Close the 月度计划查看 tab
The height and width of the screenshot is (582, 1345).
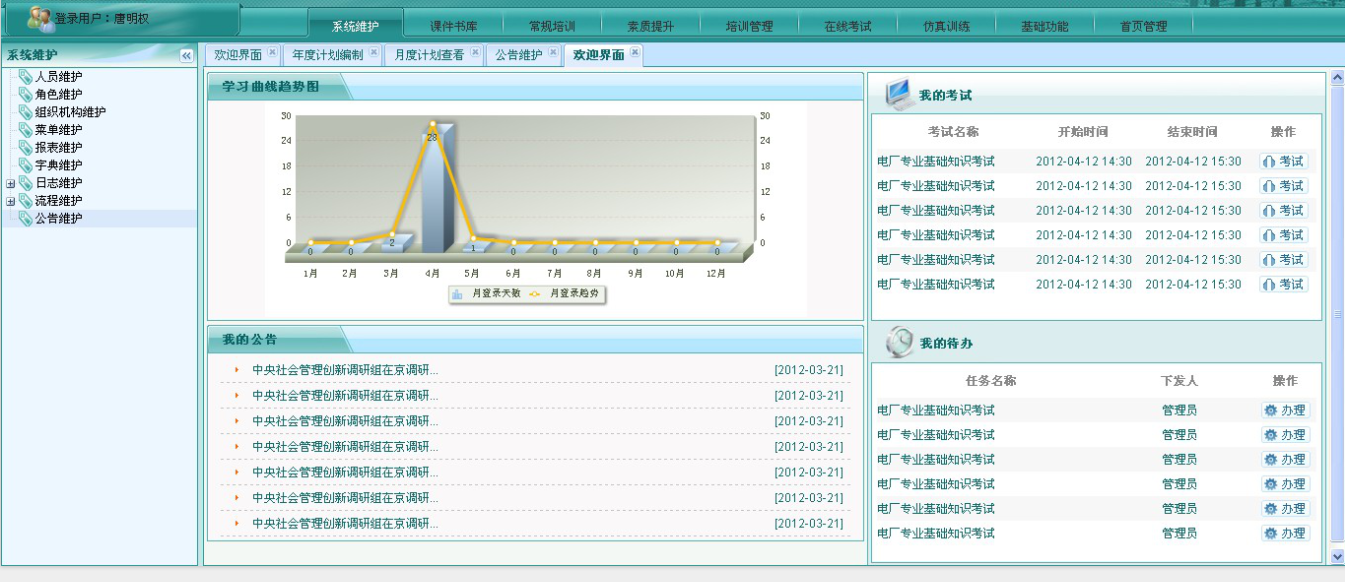[x=475, y=53]
